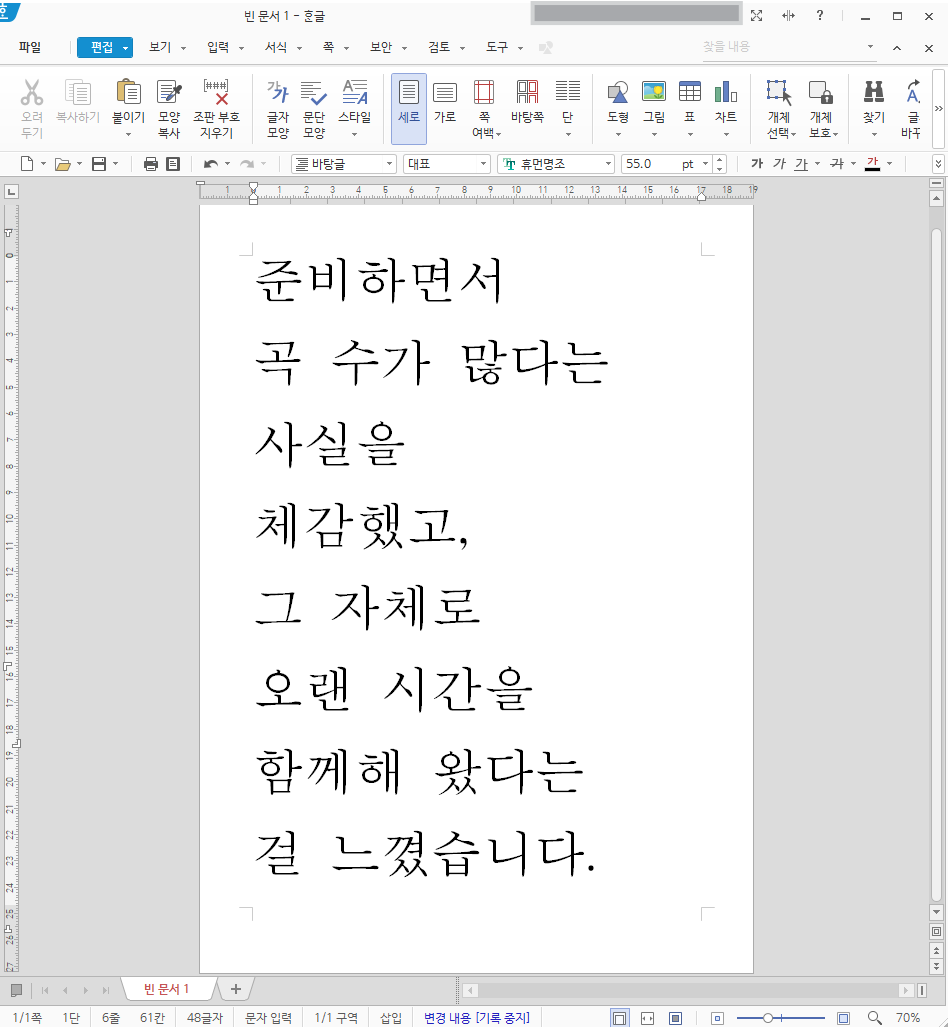Image resolution: width=948 pixels, height=1027 pixels.
Task: Open the 휴먼명조 font dropdown
Action: click(608, 163)
